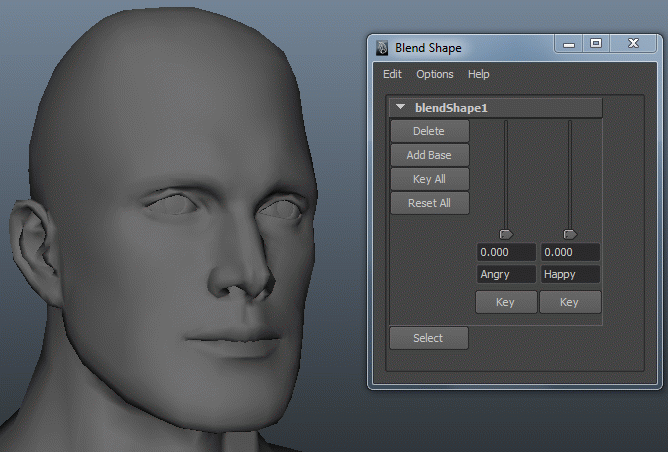Open the Options menu

pos(435,74)
